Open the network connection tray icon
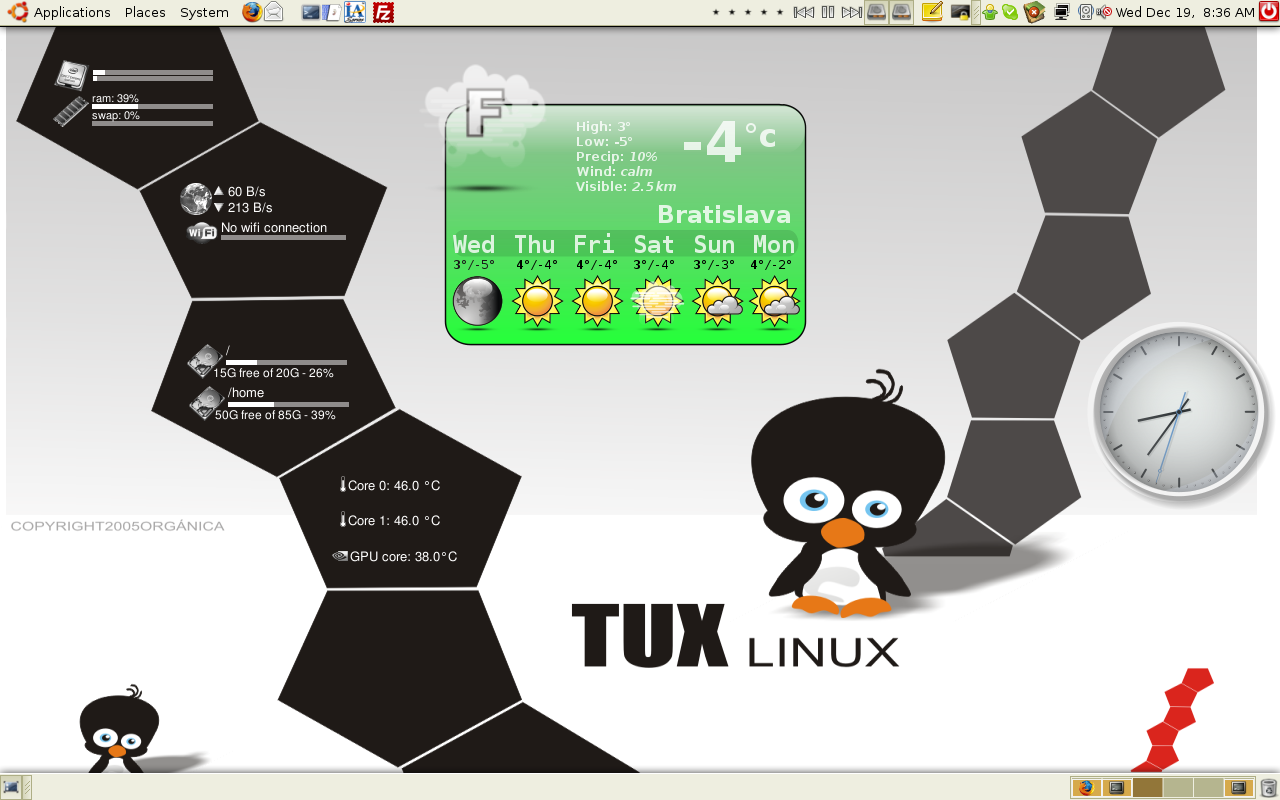Viewport: 1280px width, 800px height. (x=1061, y=12)
